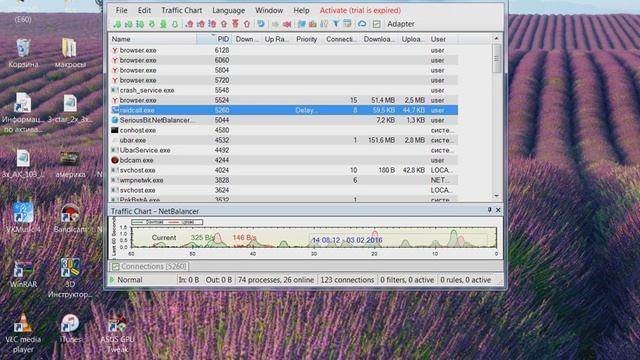Open the ASUS GPU Tweak shortcut
This screenshot has height=360, width=640.
118,333
